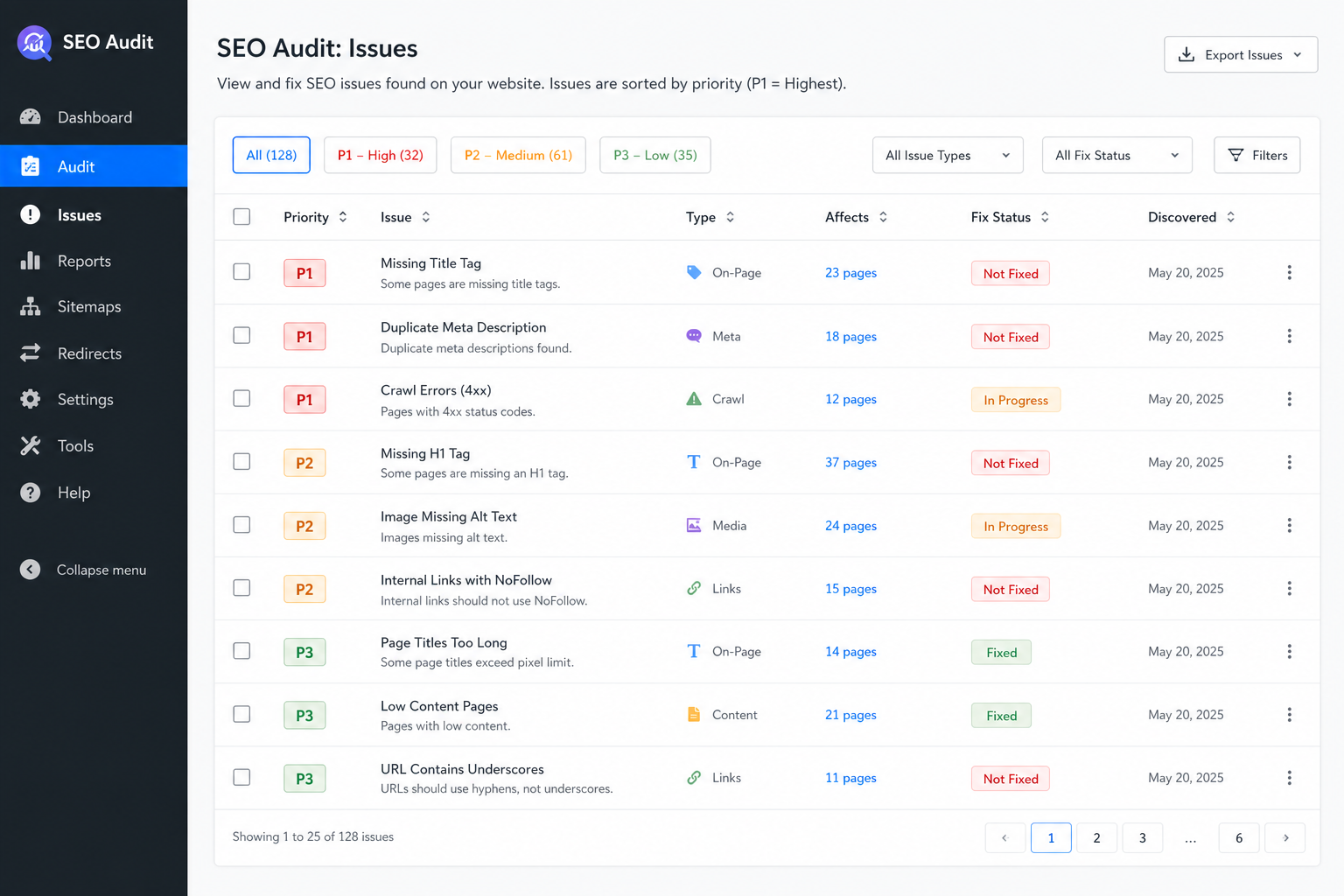Screen dimensions: 1344x896
Task: Select the P3 – Low (35) tab
Action: pos(654,155)
